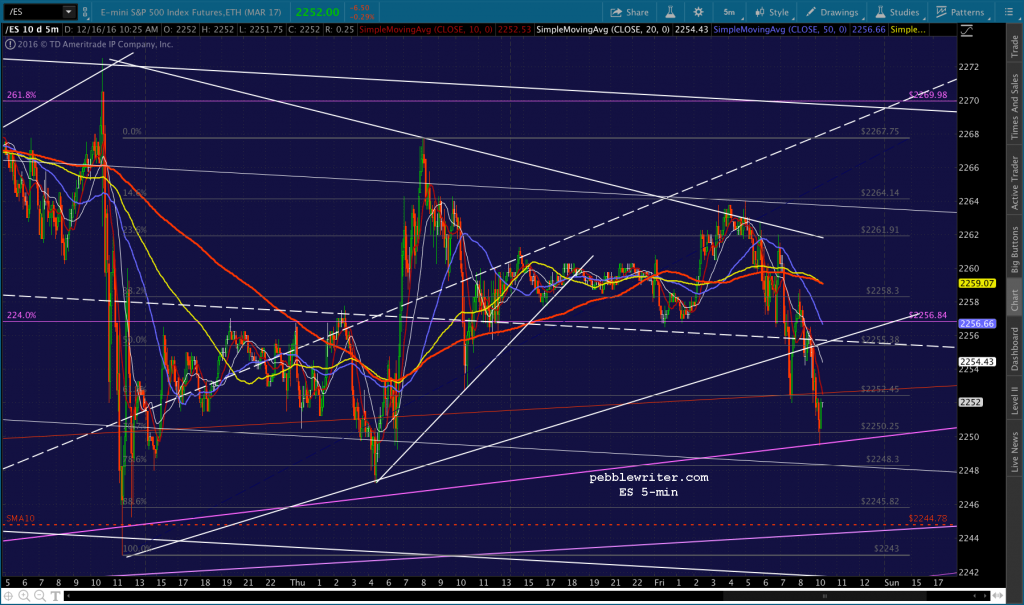This screenshot has height=605, width=1024.
Task: Click the scrollbar left arrow
Action: [x=68, y=596]
